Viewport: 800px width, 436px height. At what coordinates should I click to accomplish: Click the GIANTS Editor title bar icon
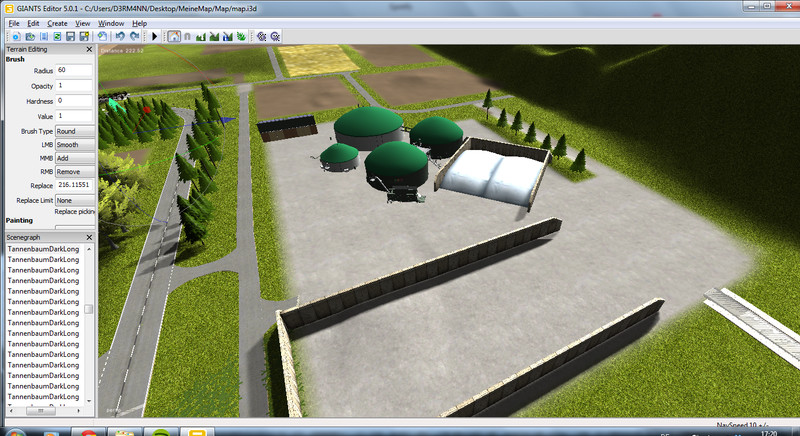9,8
